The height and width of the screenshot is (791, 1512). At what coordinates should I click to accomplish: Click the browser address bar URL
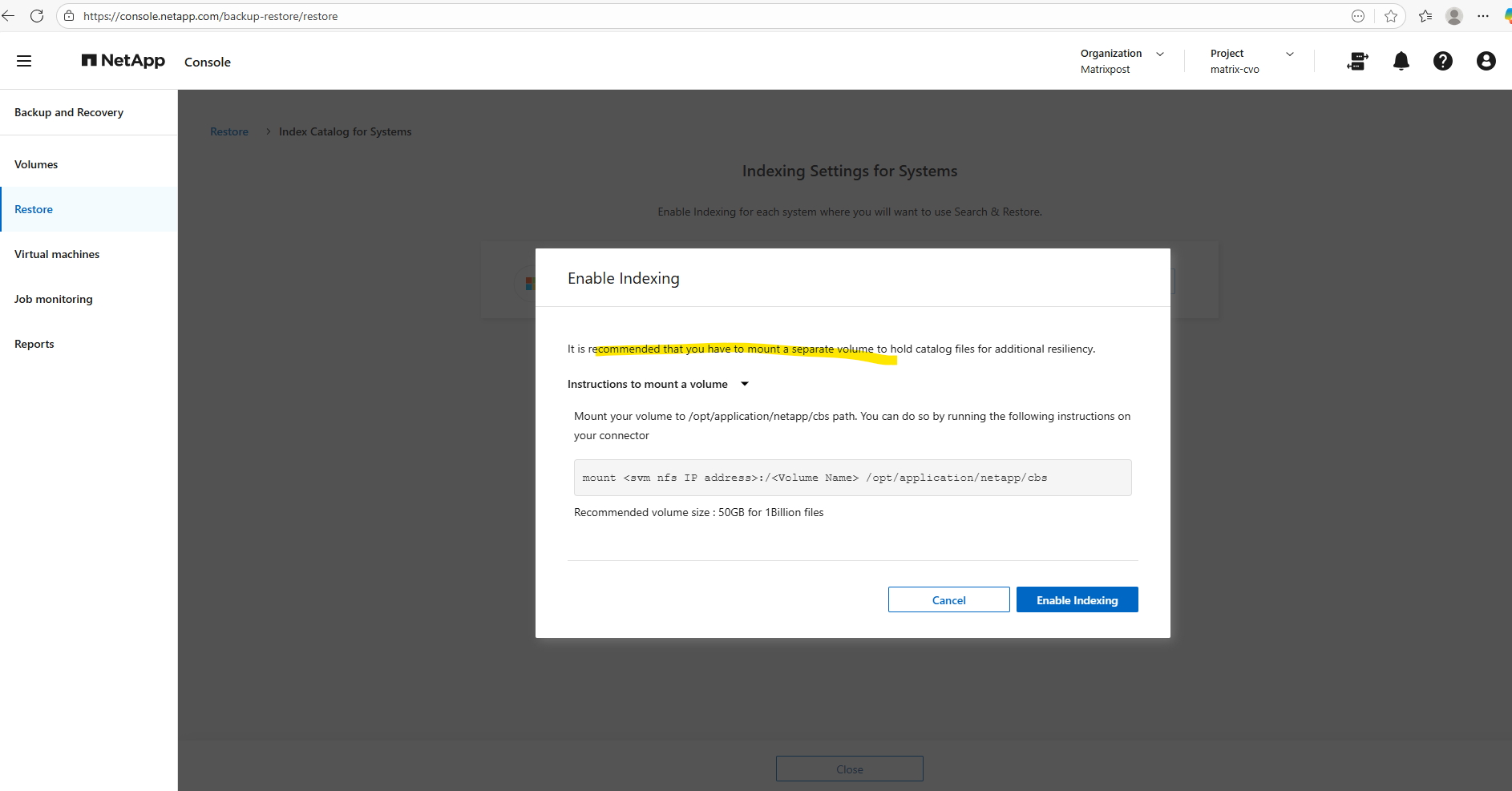pos(211,16)
